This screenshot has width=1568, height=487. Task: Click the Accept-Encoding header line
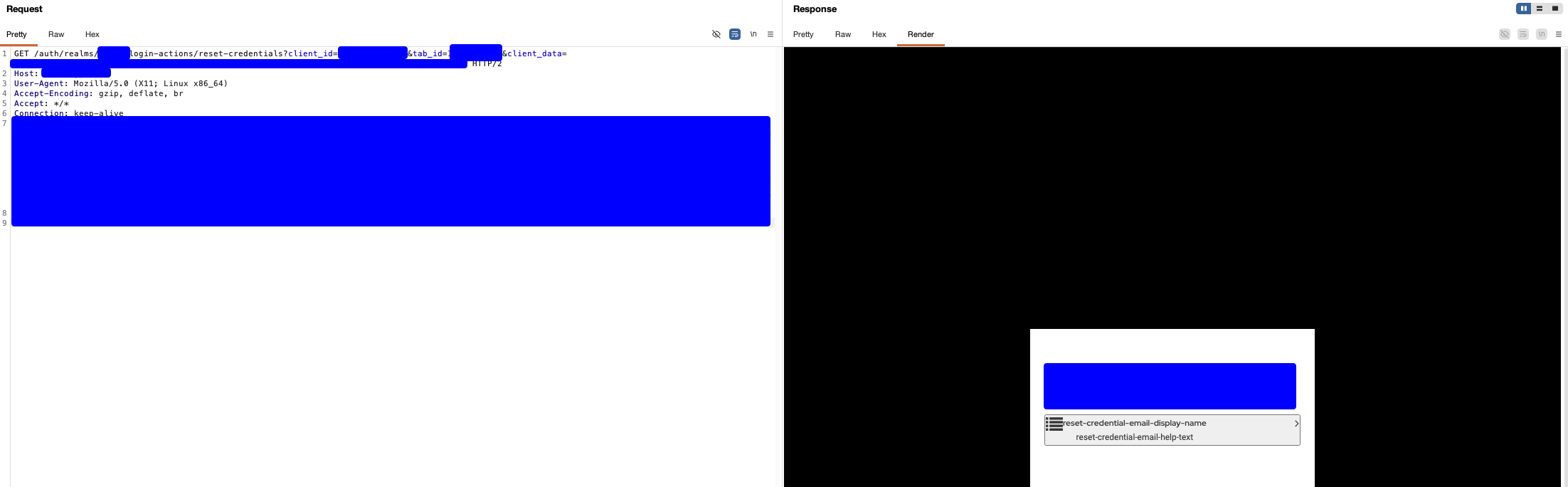pos(99,93)
